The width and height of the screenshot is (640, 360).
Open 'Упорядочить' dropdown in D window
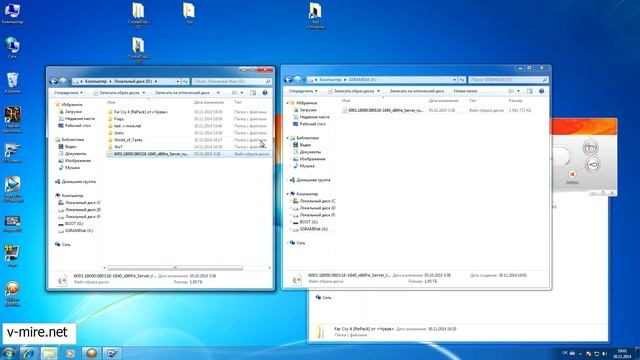tap(69, 93)
